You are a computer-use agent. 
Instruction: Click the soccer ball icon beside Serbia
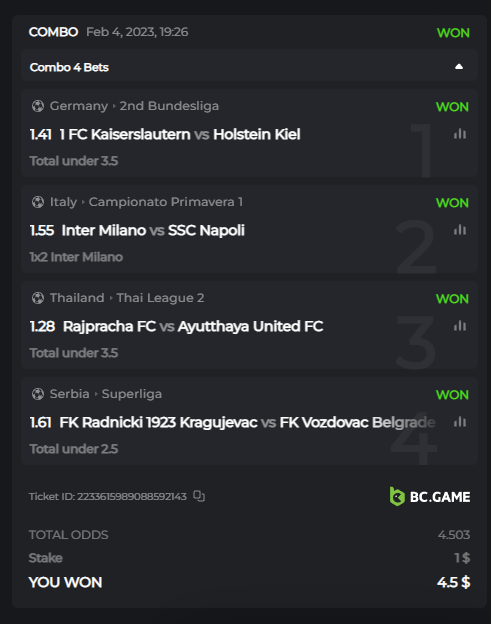pos(38,394)
